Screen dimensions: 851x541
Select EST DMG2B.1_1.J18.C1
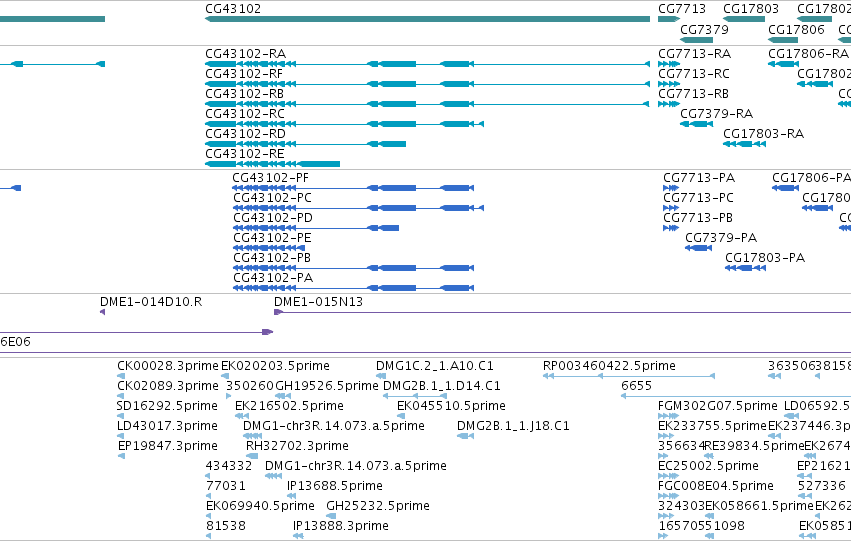[x=513, y=427]
